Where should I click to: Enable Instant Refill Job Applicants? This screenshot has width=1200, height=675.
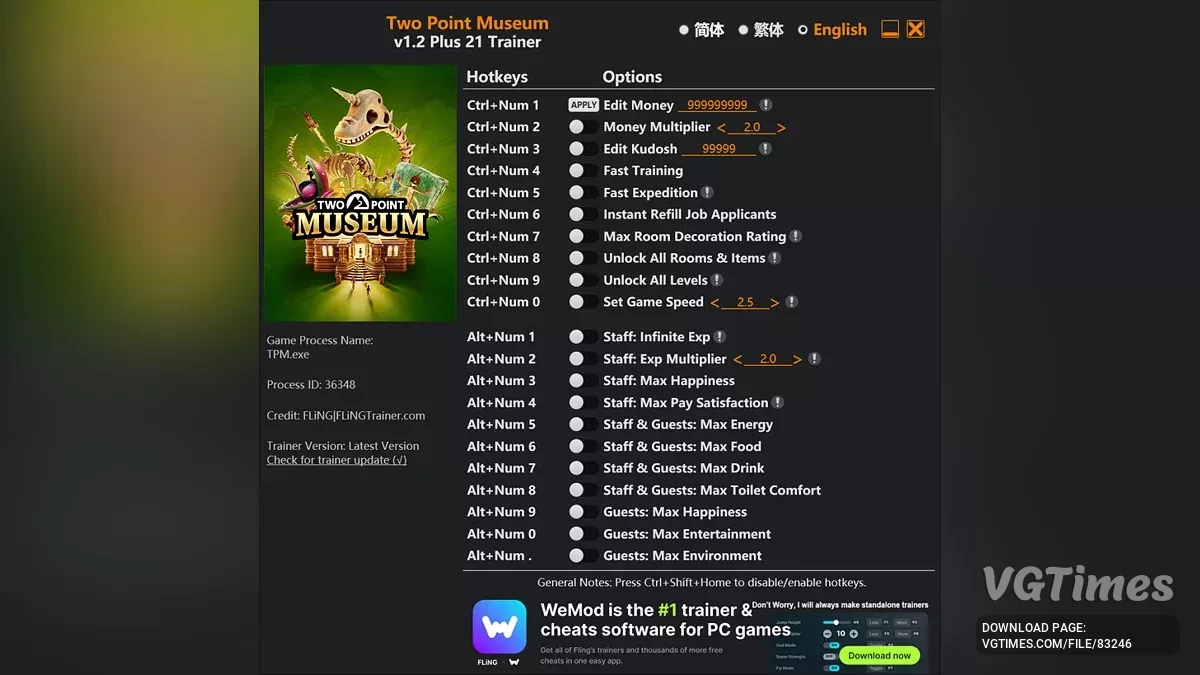[x=583, y=214]
